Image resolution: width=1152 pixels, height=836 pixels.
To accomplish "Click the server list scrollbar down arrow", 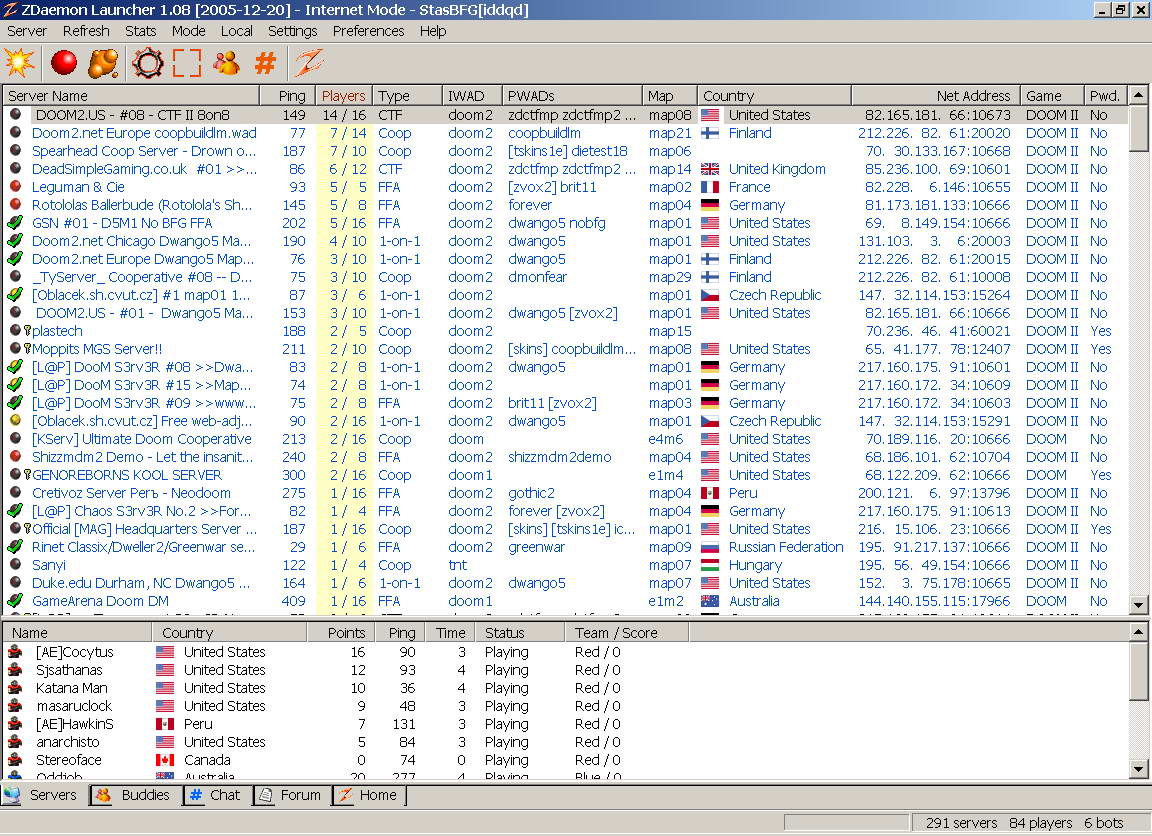I will coord(1139,605).
